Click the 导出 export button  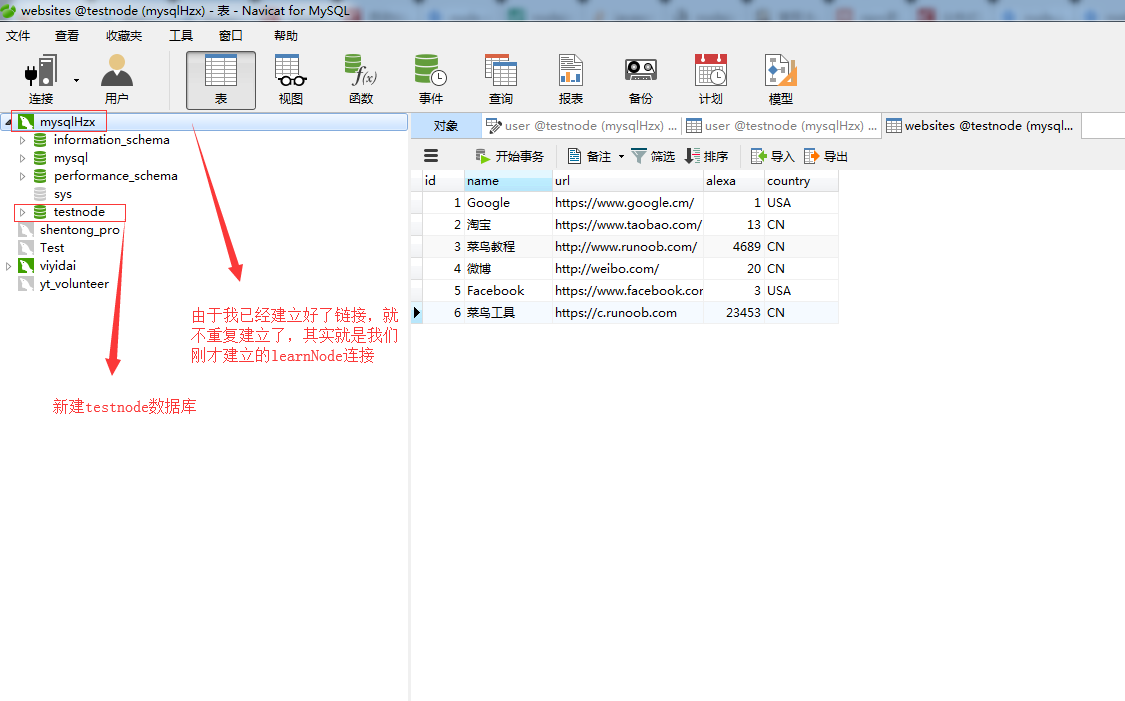click(x=827, y=155)
